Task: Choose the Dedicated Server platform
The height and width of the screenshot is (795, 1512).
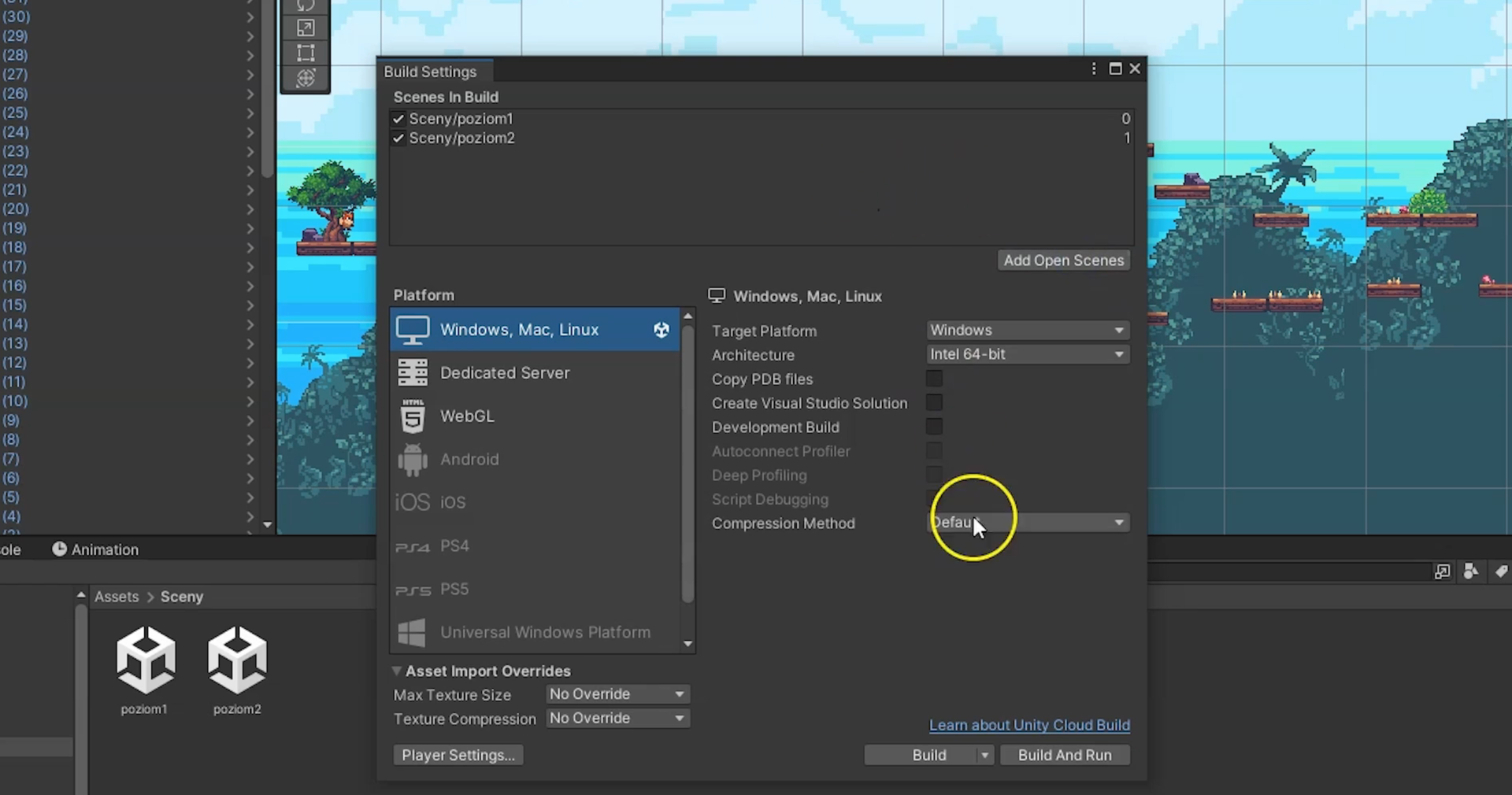Action: [x=504, y=373]
